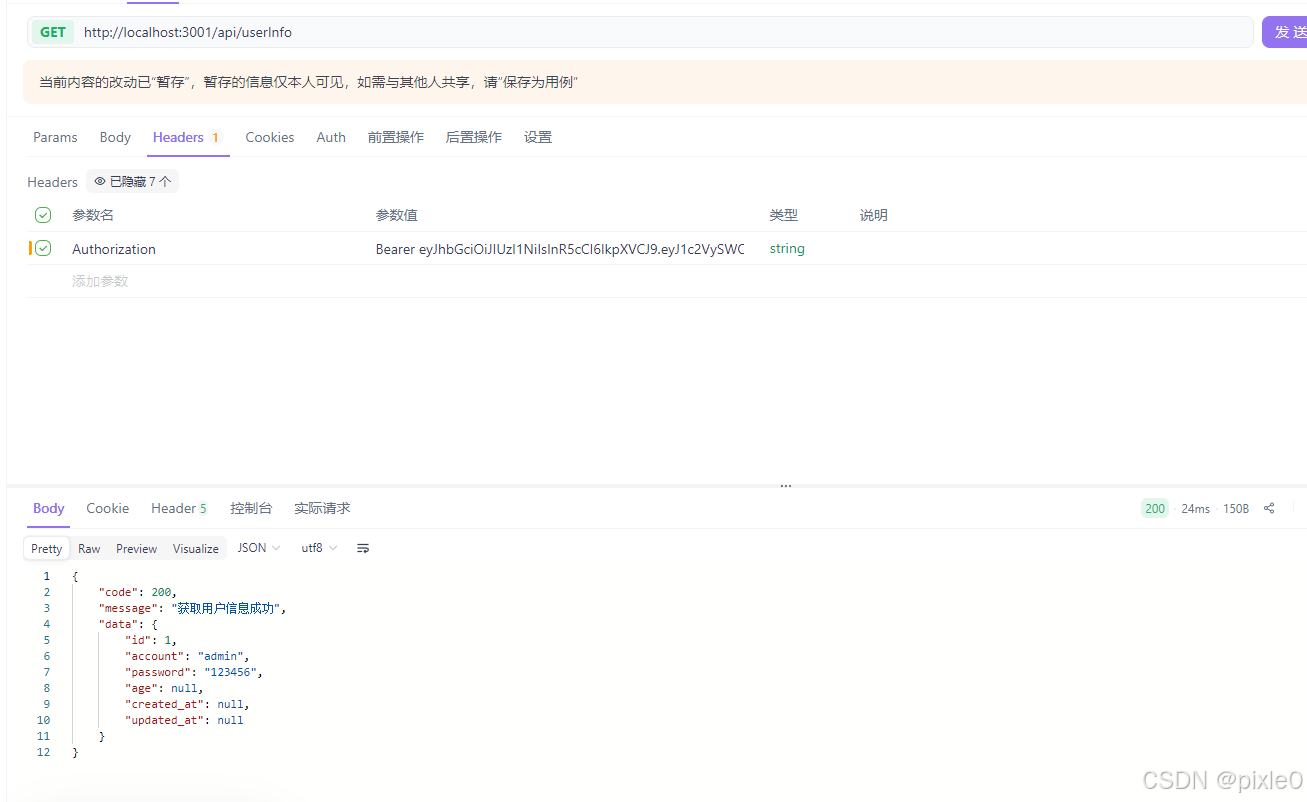Click the request URL input field
The width and height of the screenshot is (1307, 802).
point(400,32)
